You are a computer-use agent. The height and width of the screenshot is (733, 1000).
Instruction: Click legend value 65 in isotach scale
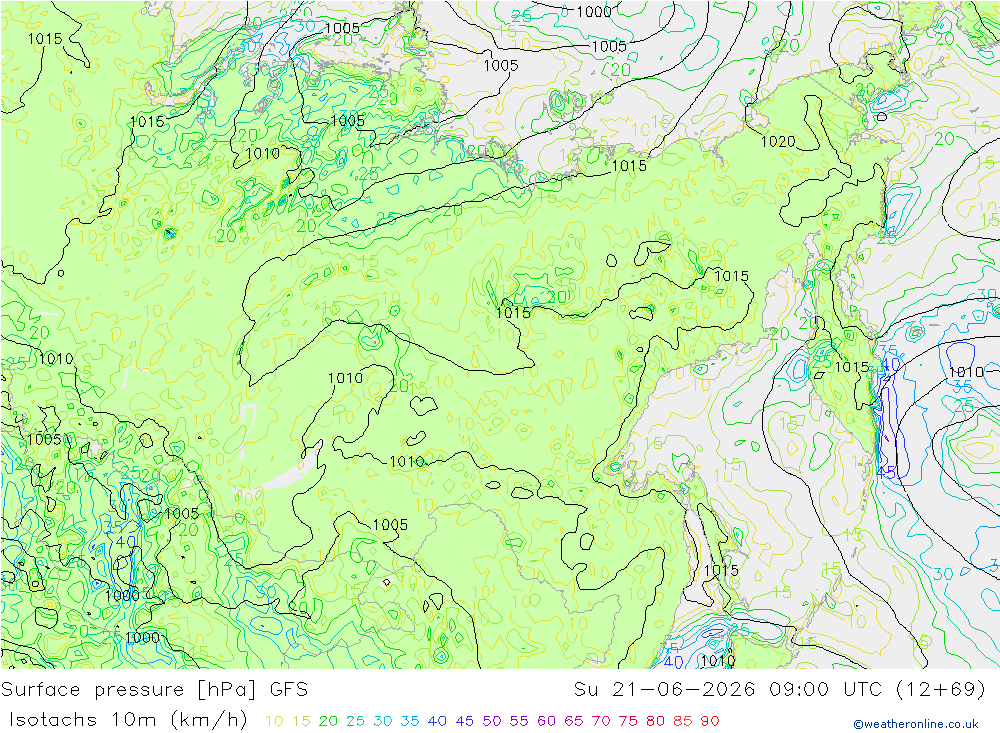[573, 721]
